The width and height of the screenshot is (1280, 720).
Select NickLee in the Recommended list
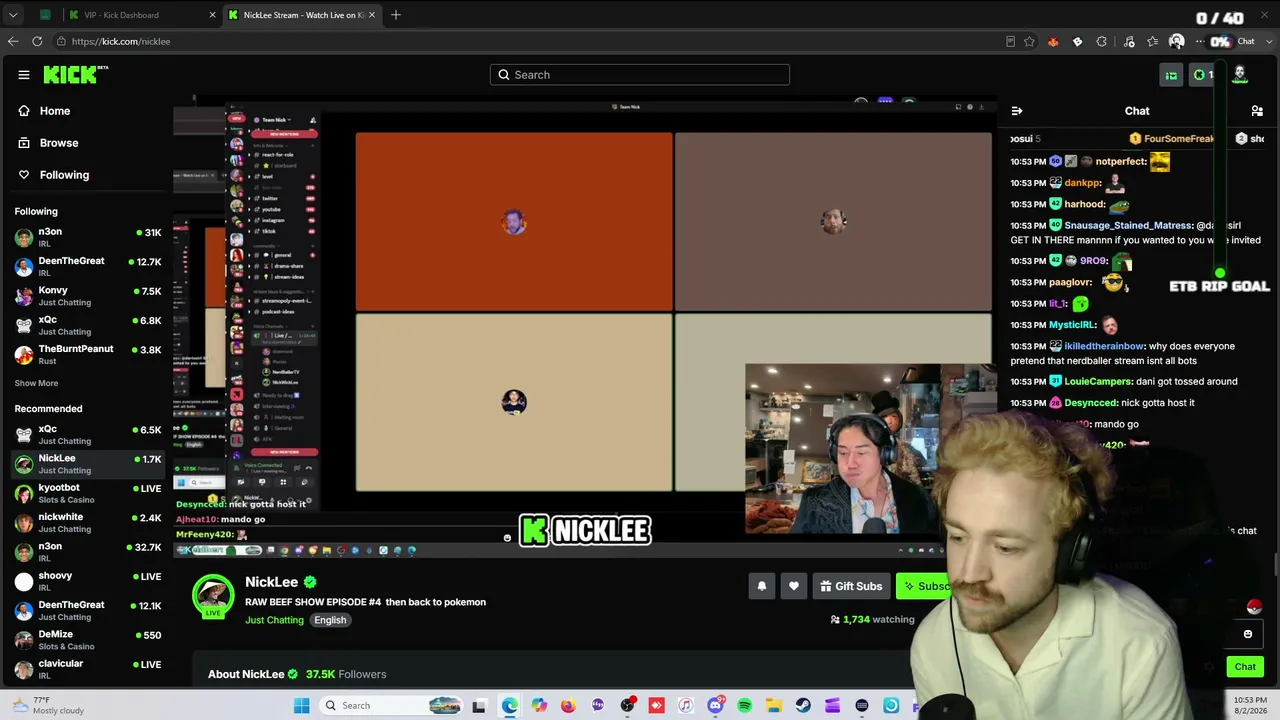click(x=88, y=464)
